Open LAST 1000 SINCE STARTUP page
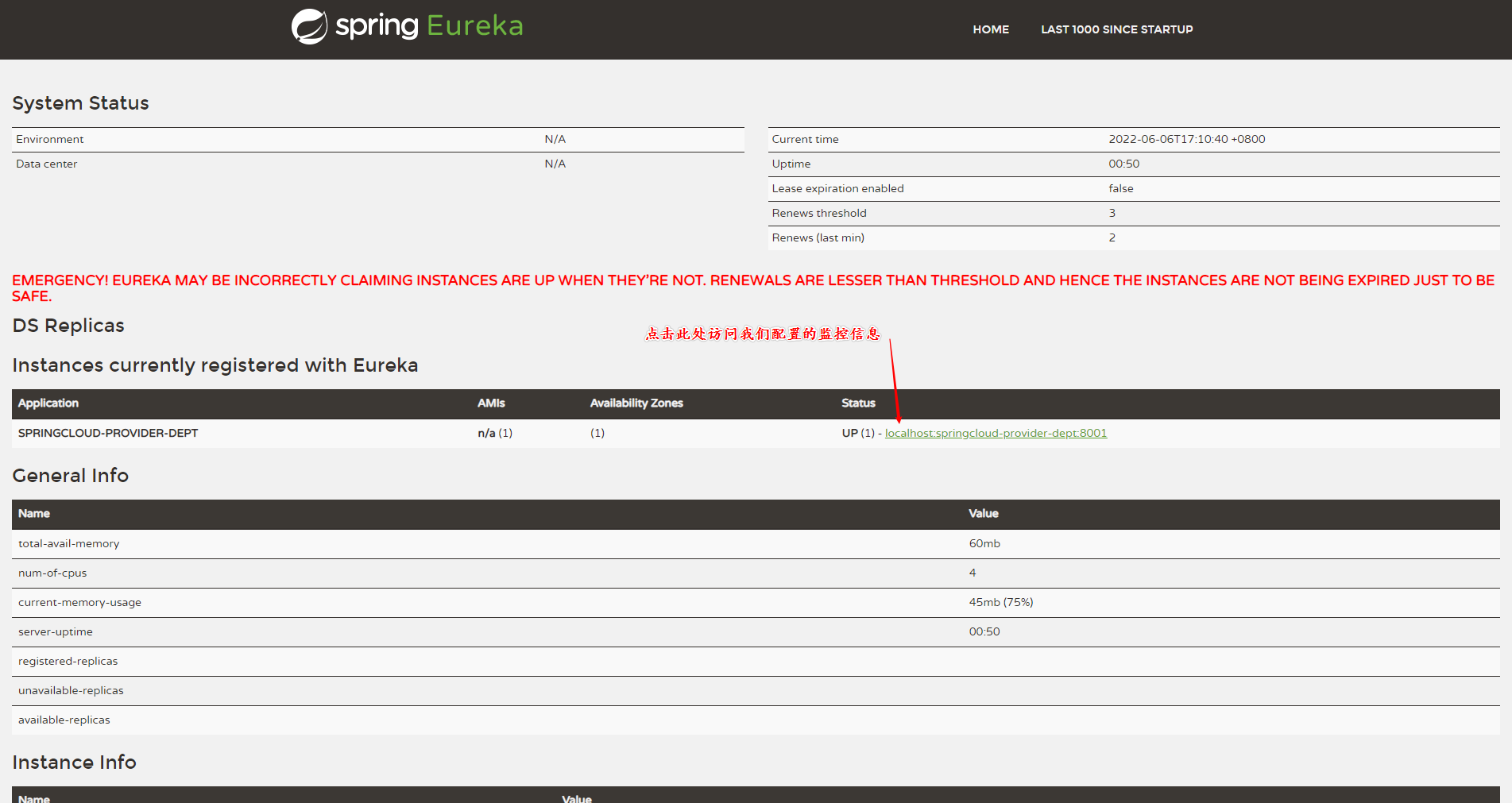Screen dimensions: 1512x803 point(1116,29)
